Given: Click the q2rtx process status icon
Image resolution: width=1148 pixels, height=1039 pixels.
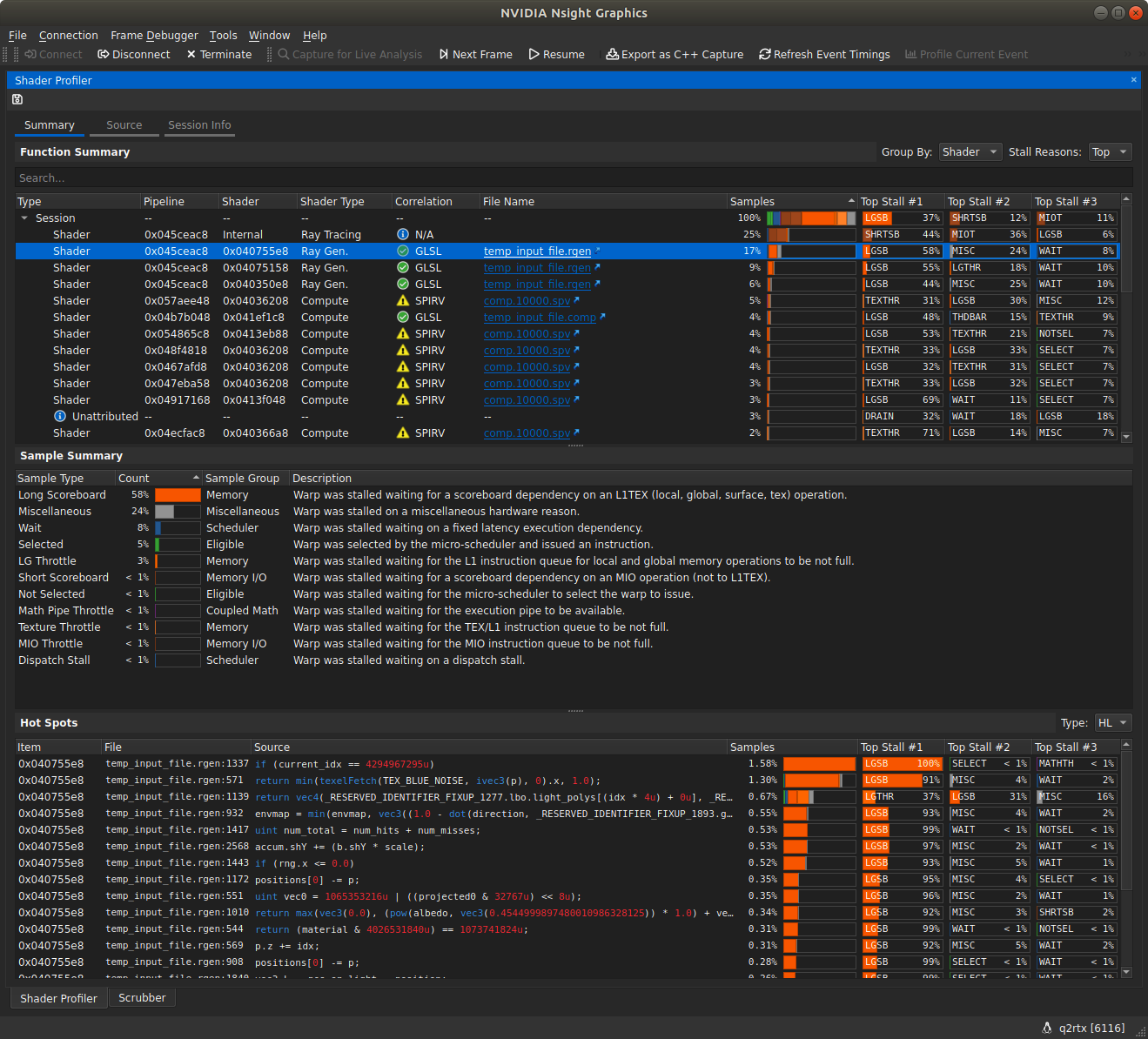Looking at the screenshot, I should pos(1047,1028).
